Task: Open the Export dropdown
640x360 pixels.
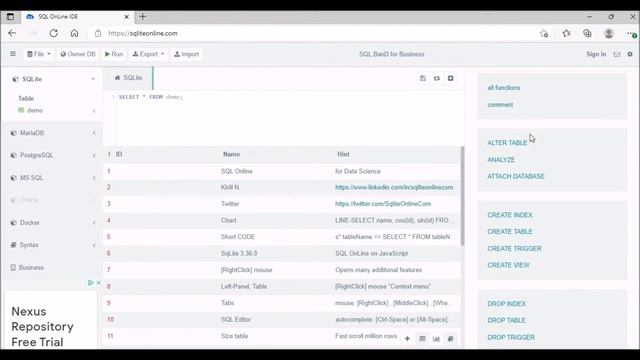Action: coord(148,54)
